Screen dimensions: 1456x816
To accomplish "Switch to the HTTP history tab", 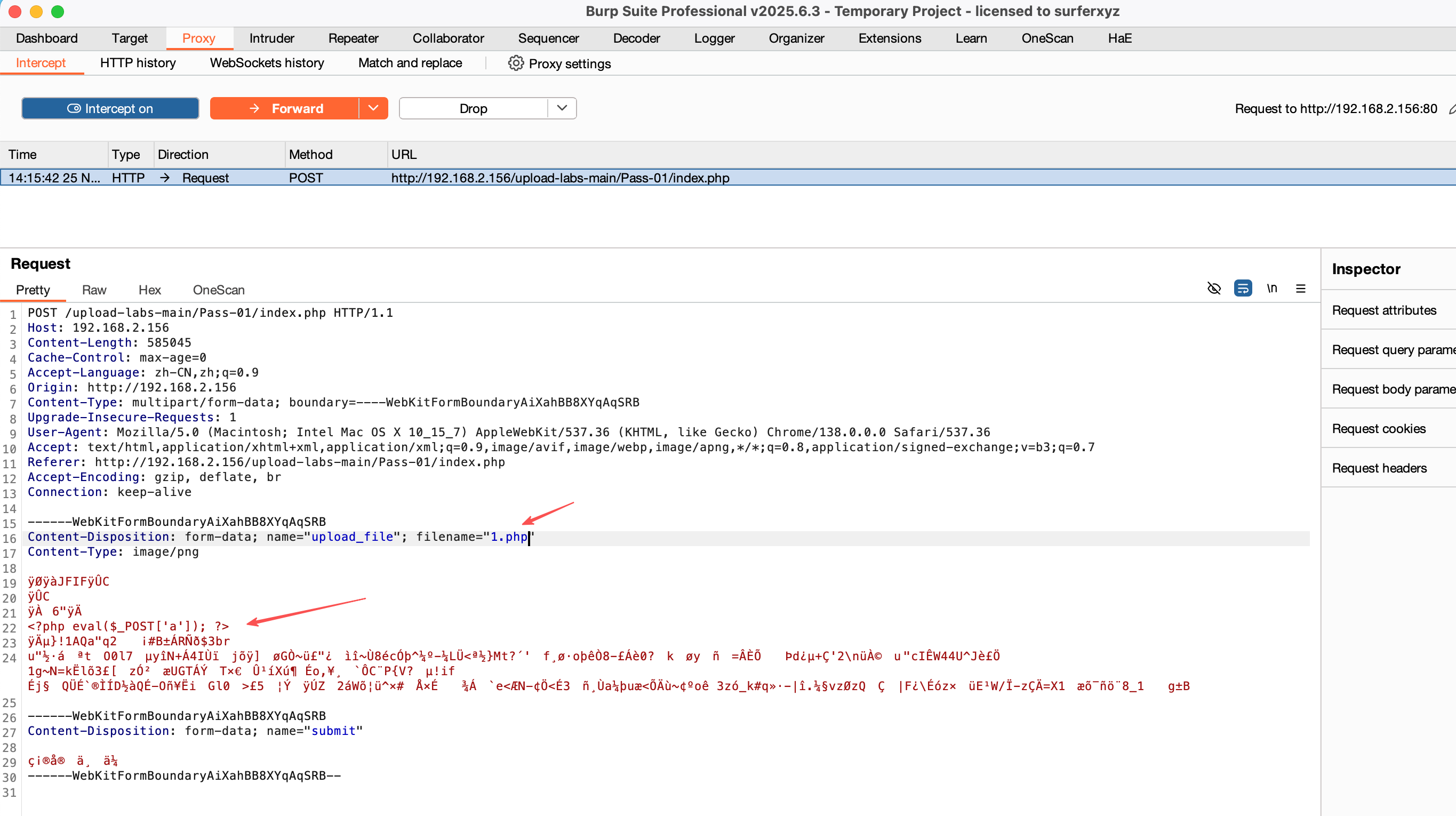I will pyautogui.click(x=138, y=63).
